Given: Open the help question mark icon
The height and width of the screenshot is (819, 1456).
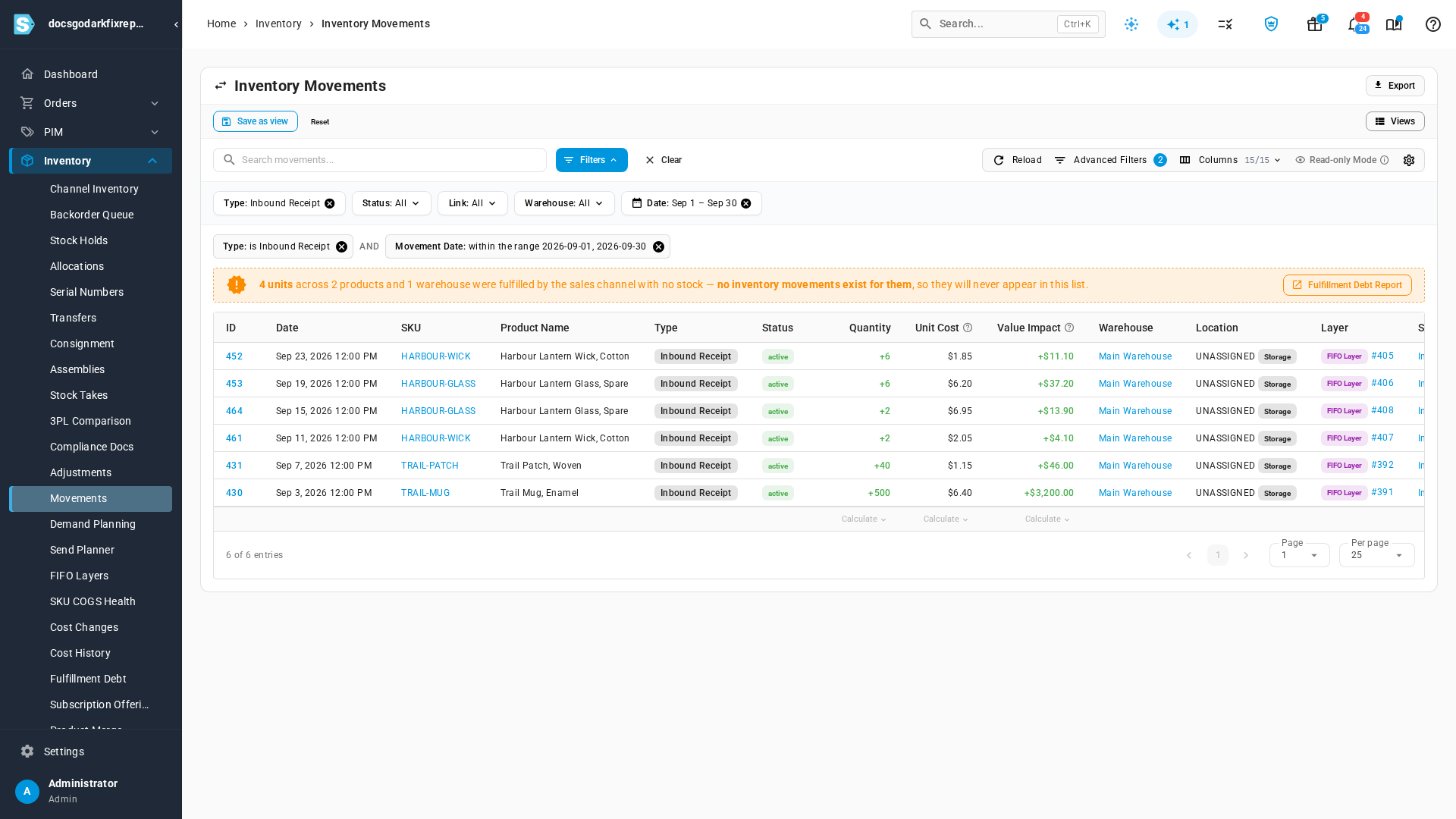Looking at the screenshot, I should pyautogui.click(x=1432, y=24).
